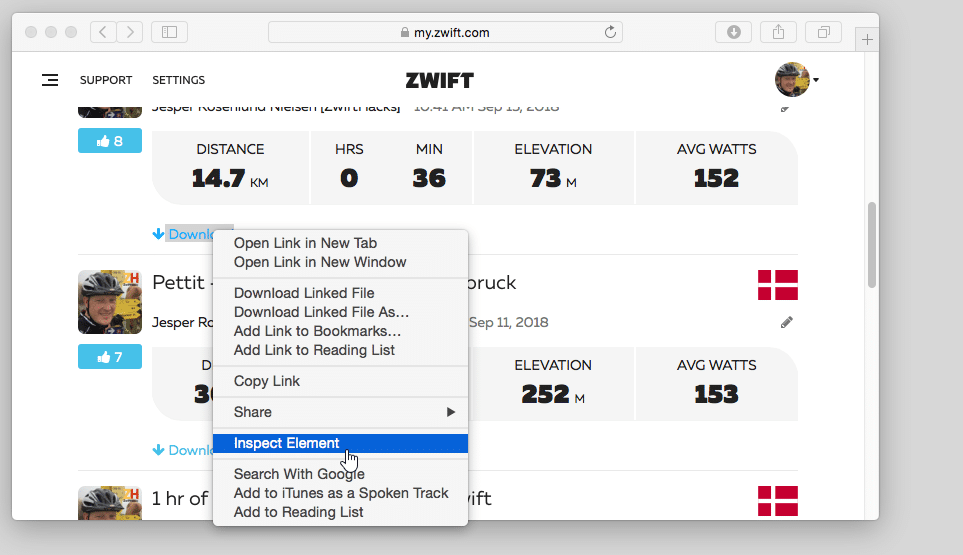Expand the profile dropdown arrow
This screenshot has height=555, width=963.
click(816, 80)
